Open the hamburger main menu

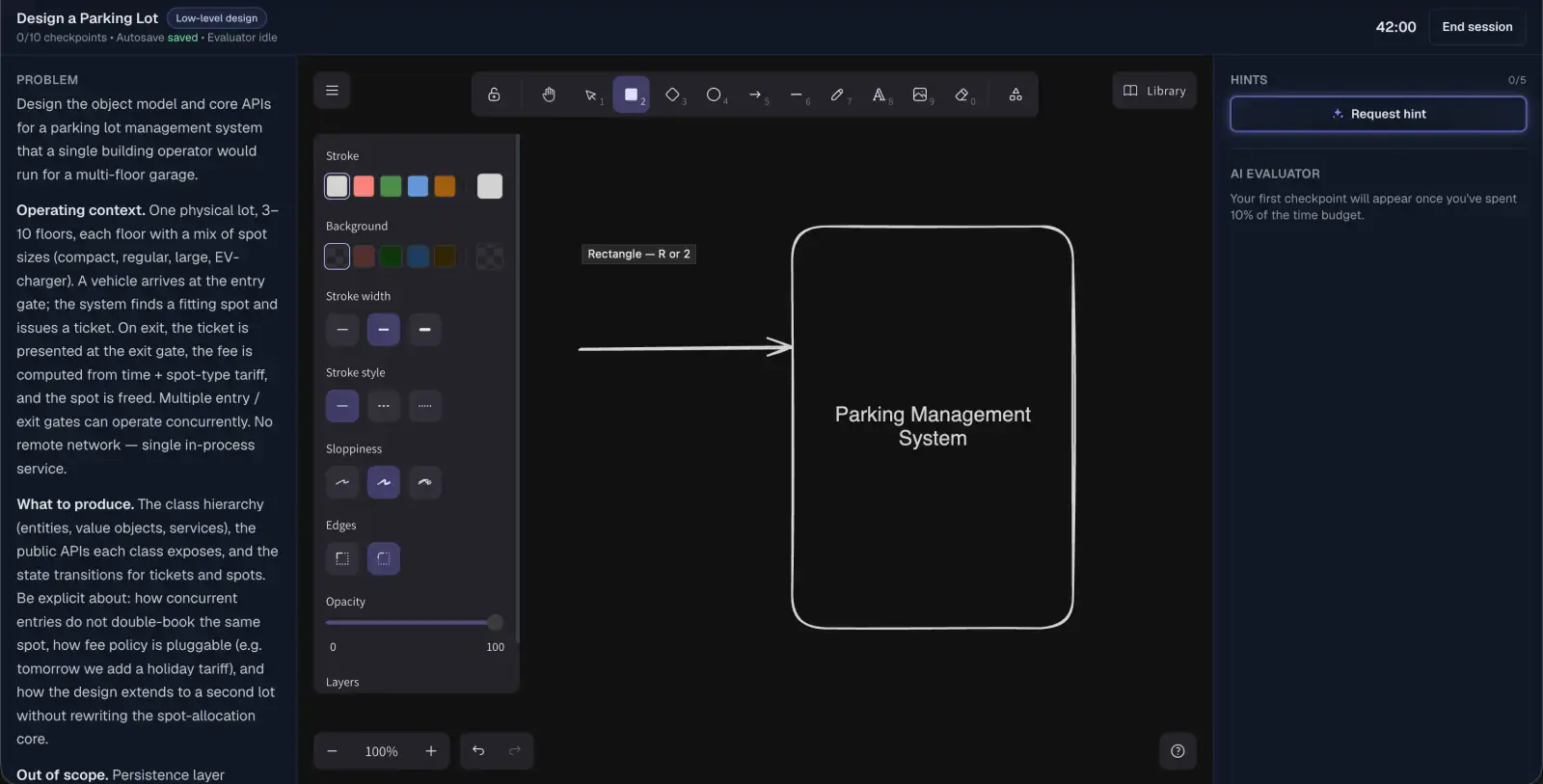[332, 91]
